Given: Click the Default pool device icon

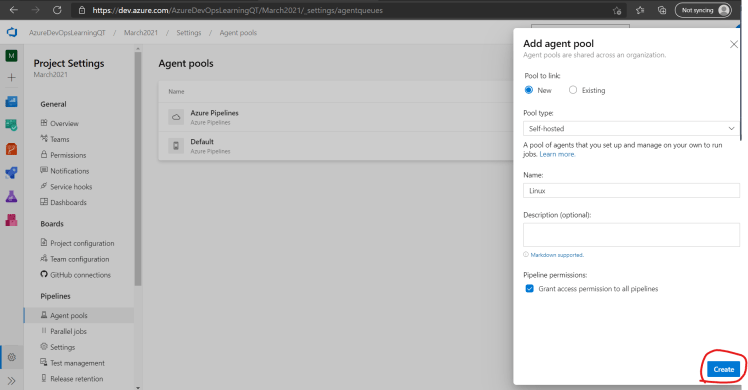Looking at the screenshot, I should tap(176, 145).
